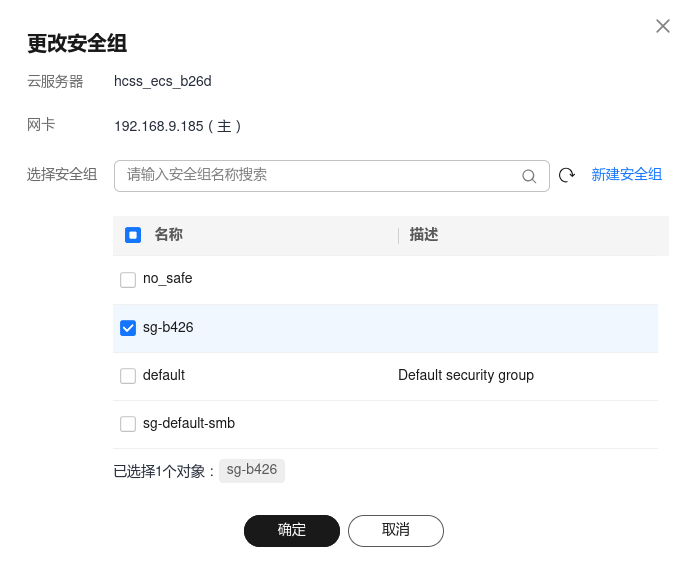Select the sg-default-smb row name
The image size is (681, 568).
[189, 423]
